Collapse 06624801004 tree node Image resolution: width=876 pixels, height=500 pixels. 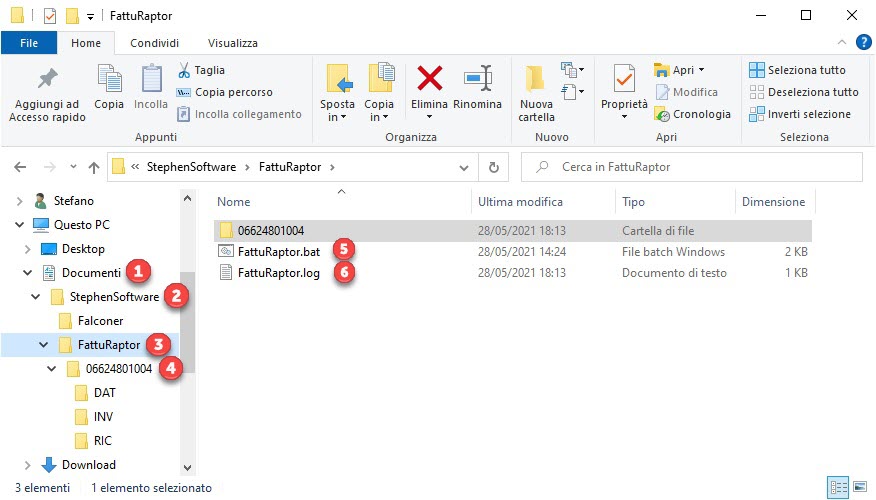51,369
